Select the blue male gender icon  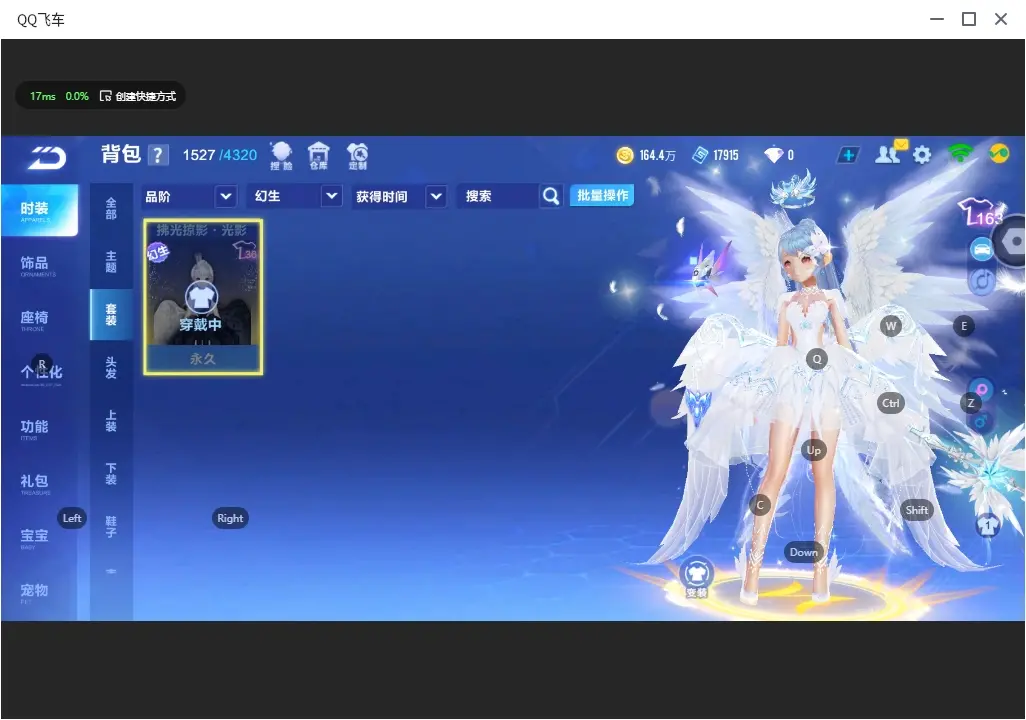click(981, 421)
